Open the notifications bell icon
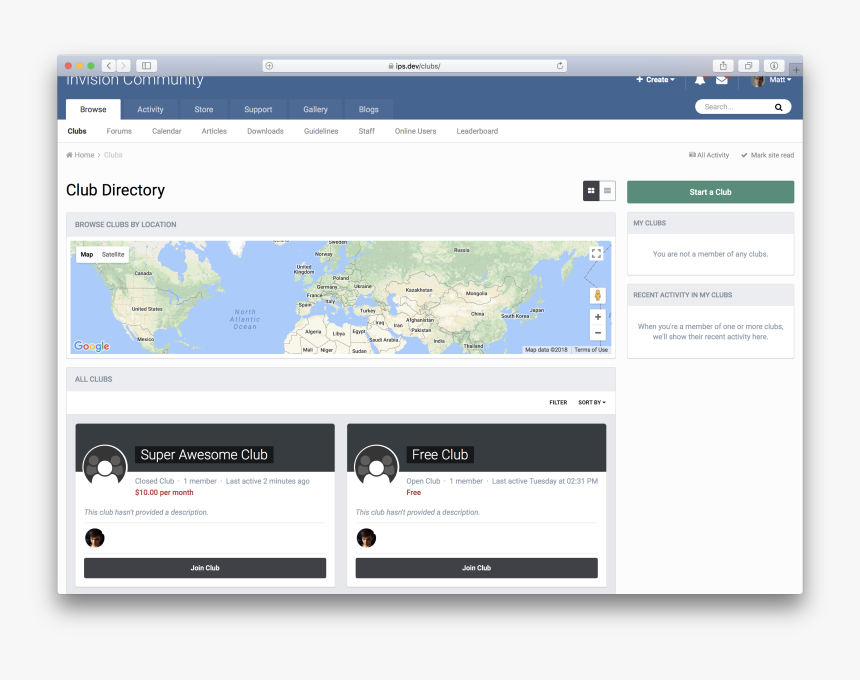The width and height of the screenshot is (860, 680). [700, 80]
